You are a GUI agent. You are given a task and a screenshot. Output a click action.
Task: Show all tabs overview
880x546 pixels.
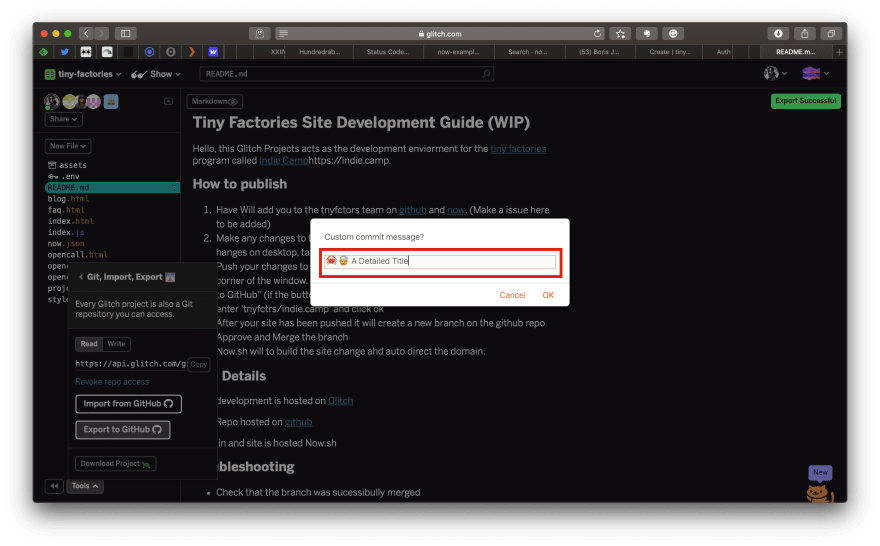(831, 34)
